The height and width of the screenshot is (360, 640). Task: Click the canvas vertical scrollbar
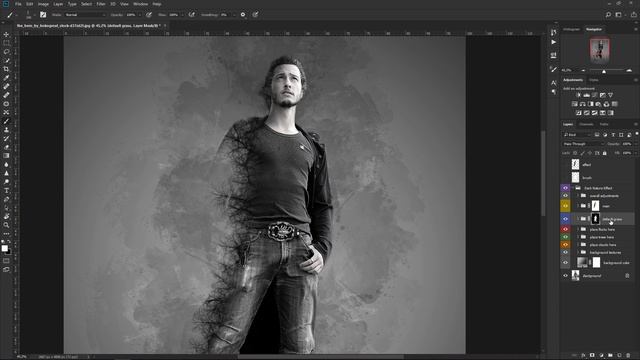pos(543,173)
